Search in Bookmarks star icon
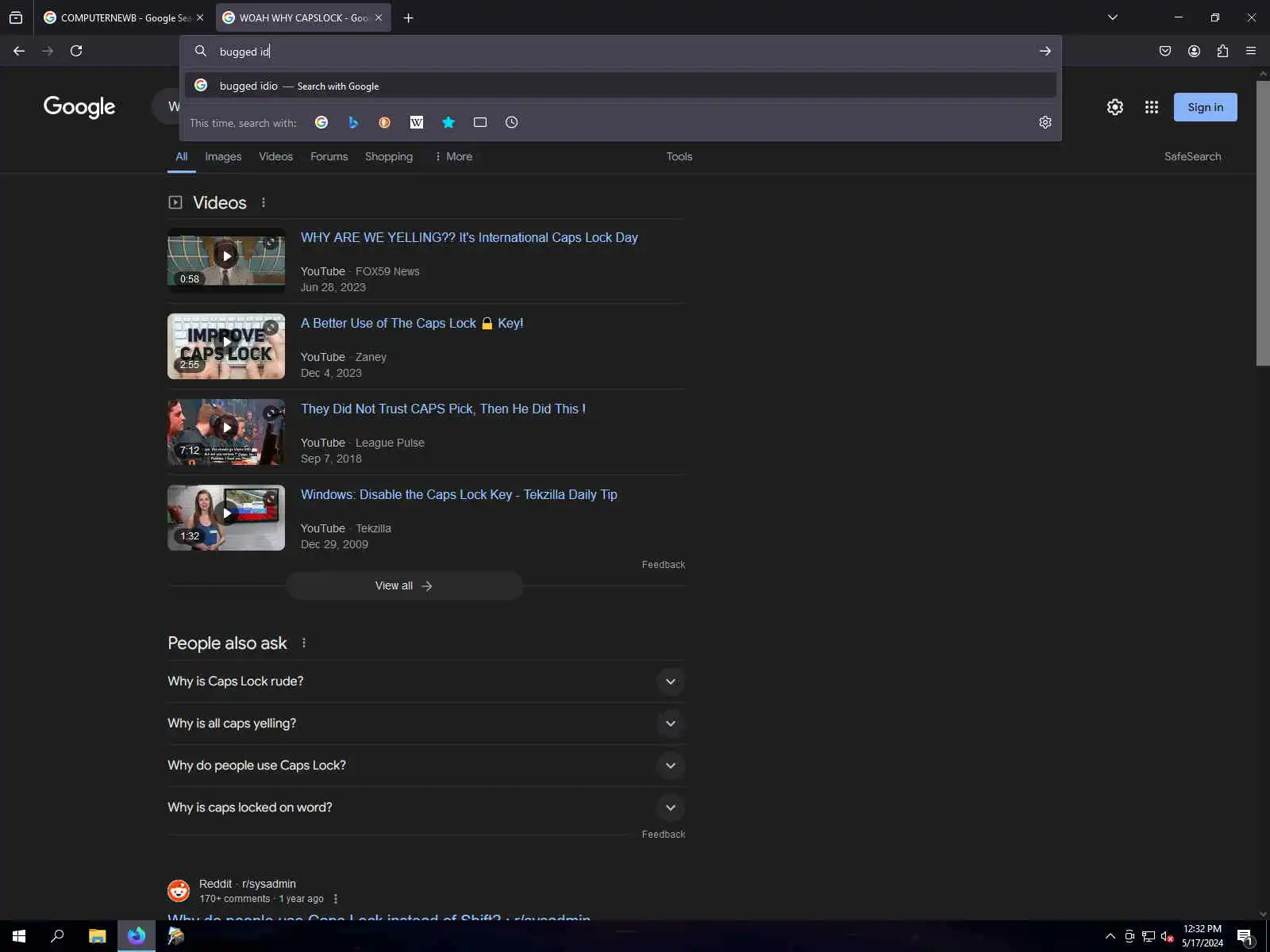The width and height of the screenshot is (1270, 952). (448, 122)
